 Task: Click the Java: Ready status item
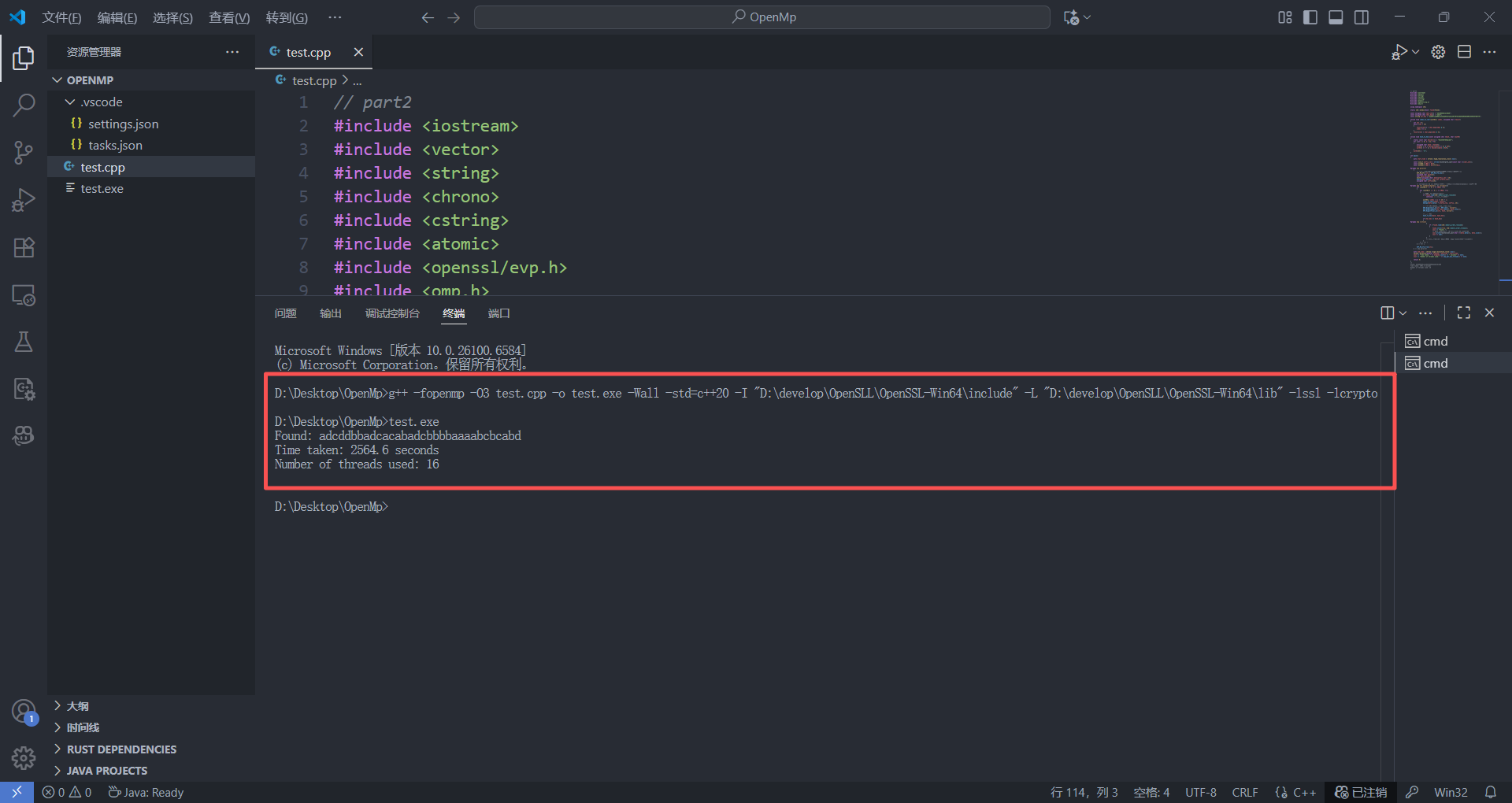click(x=146, y=792)
